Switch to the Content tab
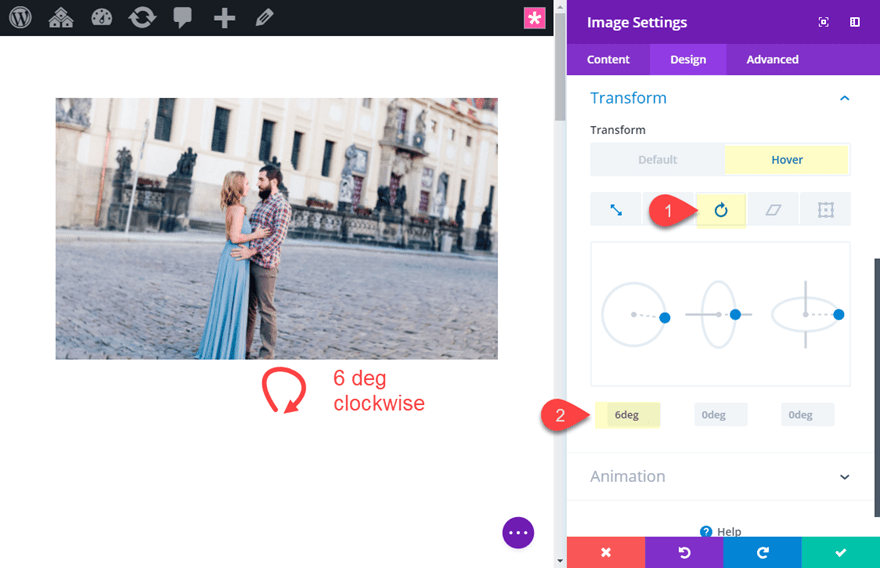Viewport: 880px width, 568px height. coord(608,60)
